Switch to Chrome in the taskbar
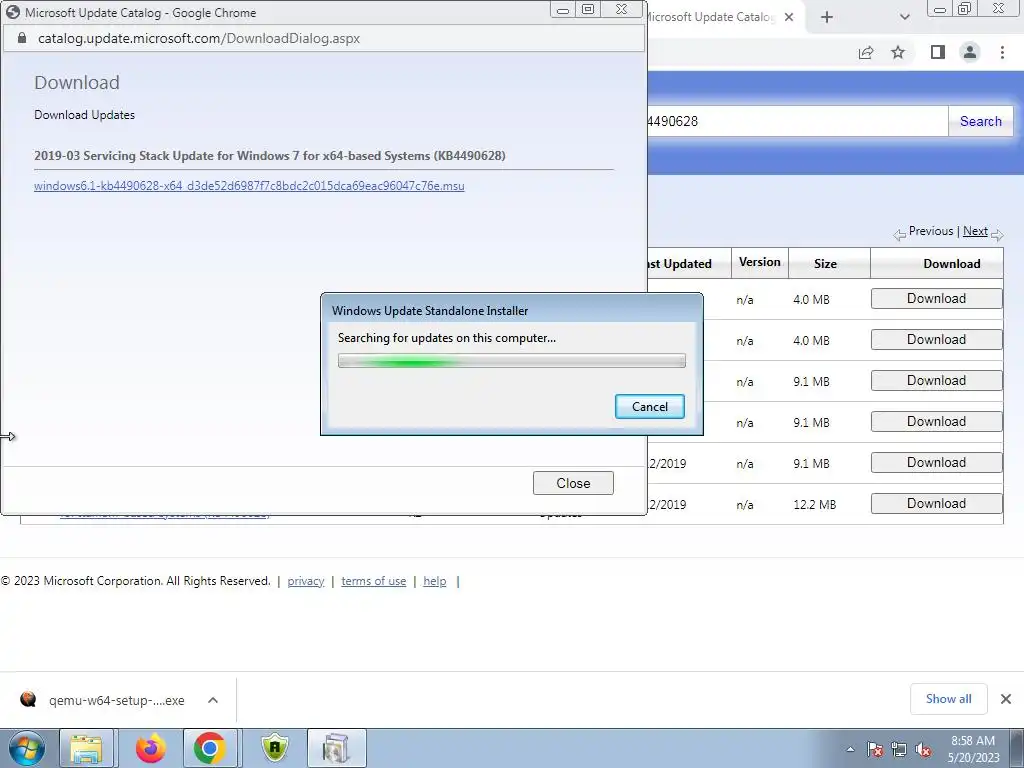The image size is (1024, 768). pyautogui.click(x=210, y=748)
